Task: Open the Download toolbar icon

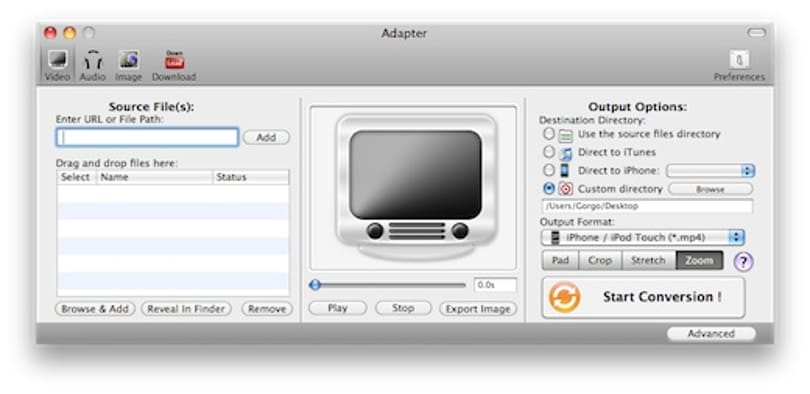Action: click(x=174, y=66)
